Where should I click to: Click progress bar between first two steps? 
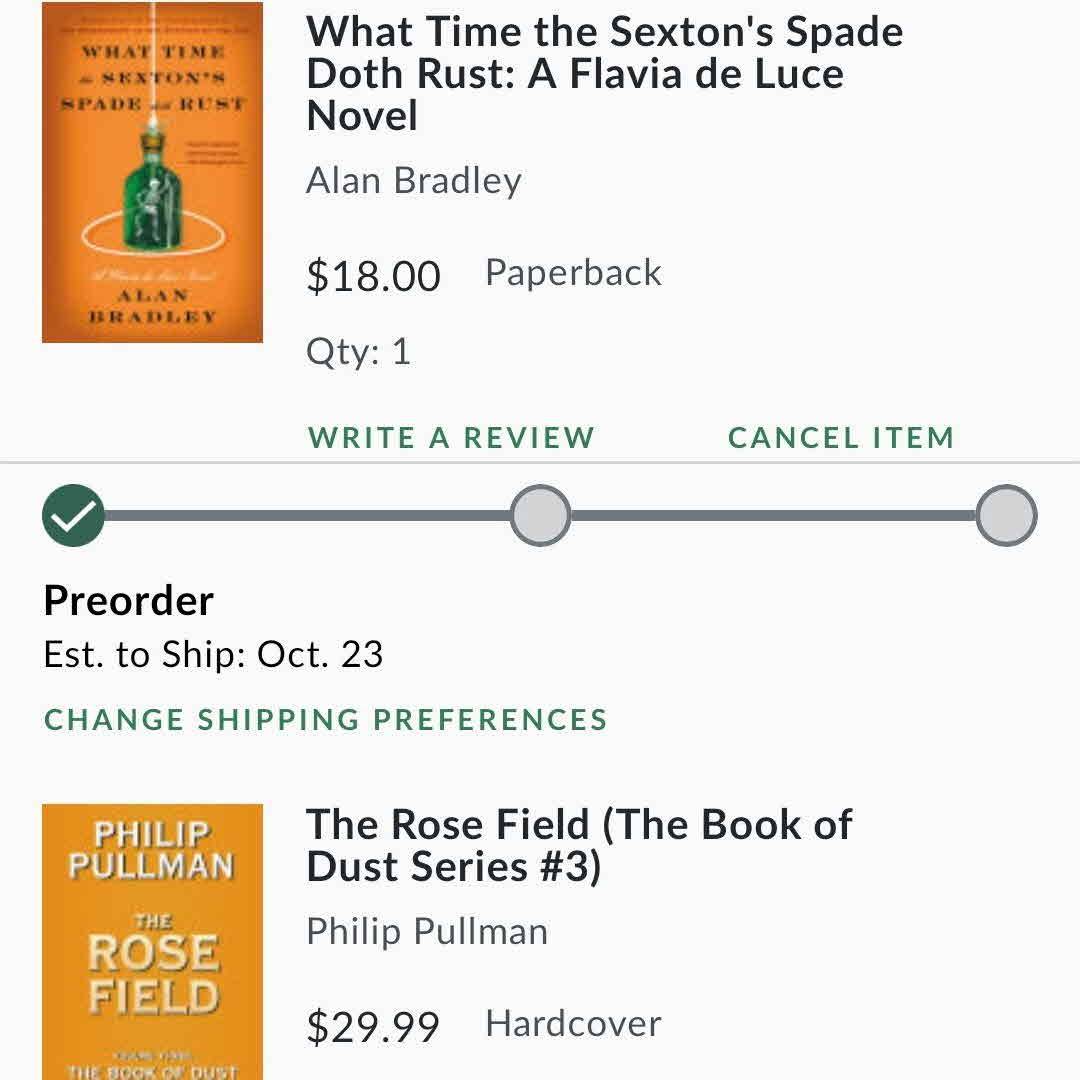(307, 515)
